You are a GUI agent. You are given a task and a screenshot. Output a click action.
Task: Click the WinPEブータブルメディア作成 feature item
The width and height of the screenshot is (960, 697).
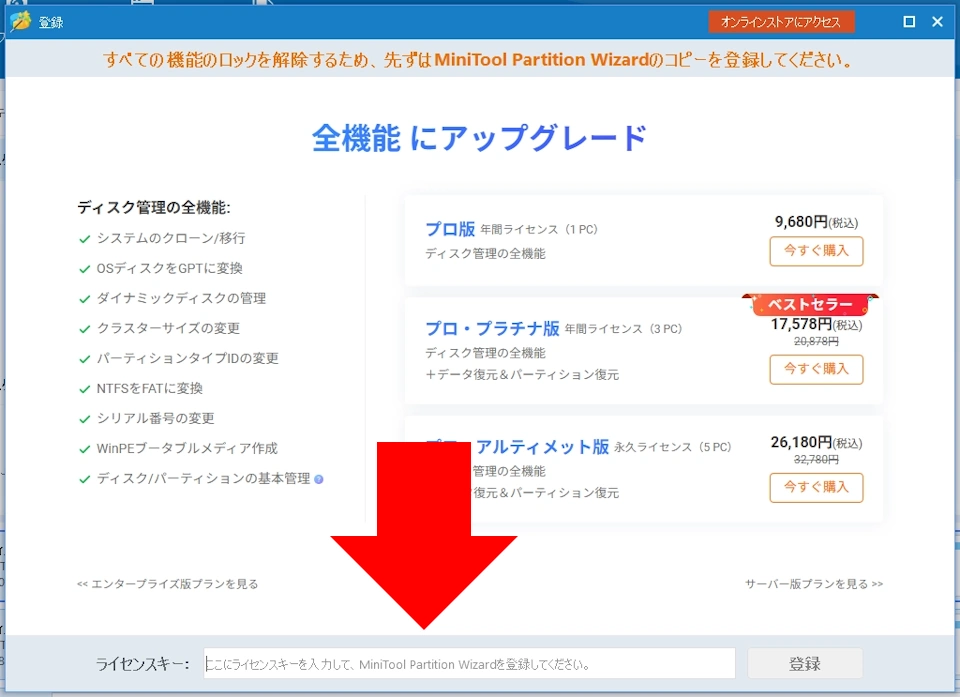coord(187,448)
